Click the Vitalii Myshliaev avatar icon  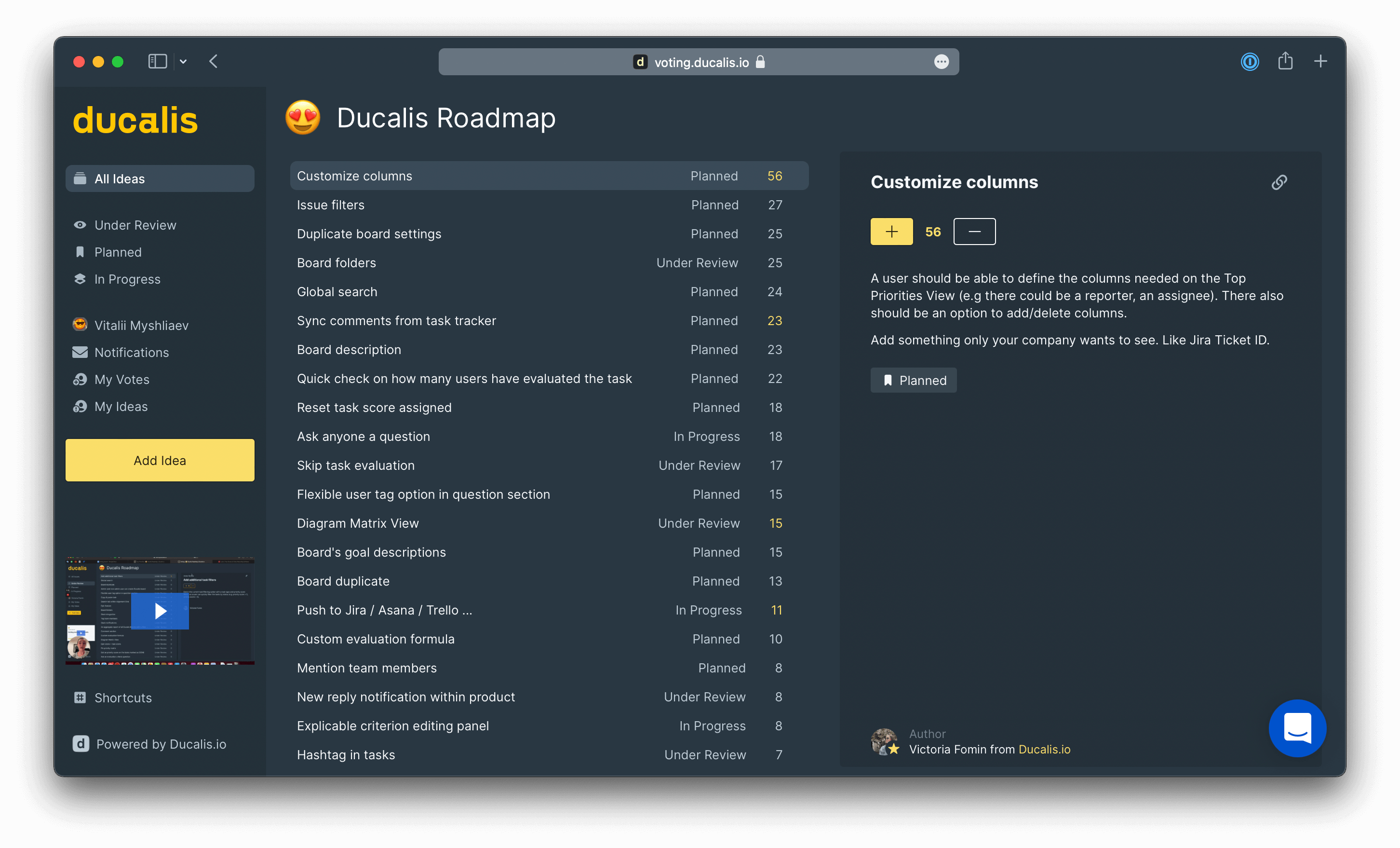[x=80, y=325]
